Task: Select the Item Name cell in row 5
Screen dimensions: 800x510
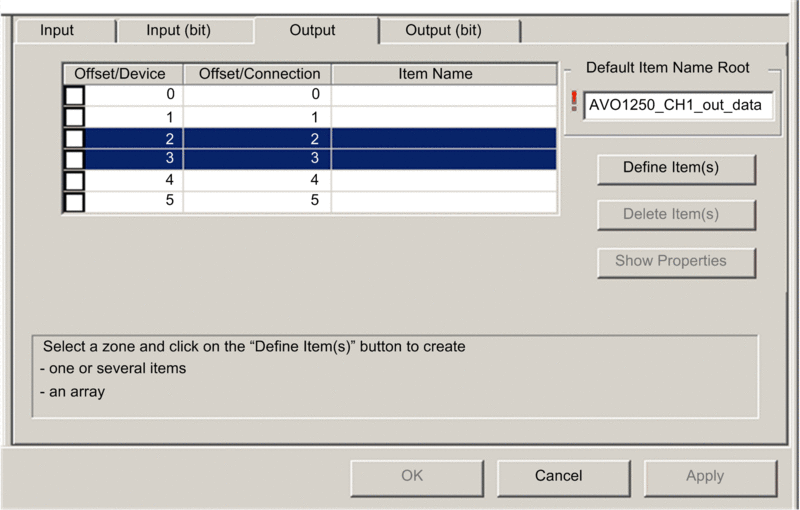Action: [443, 201]
